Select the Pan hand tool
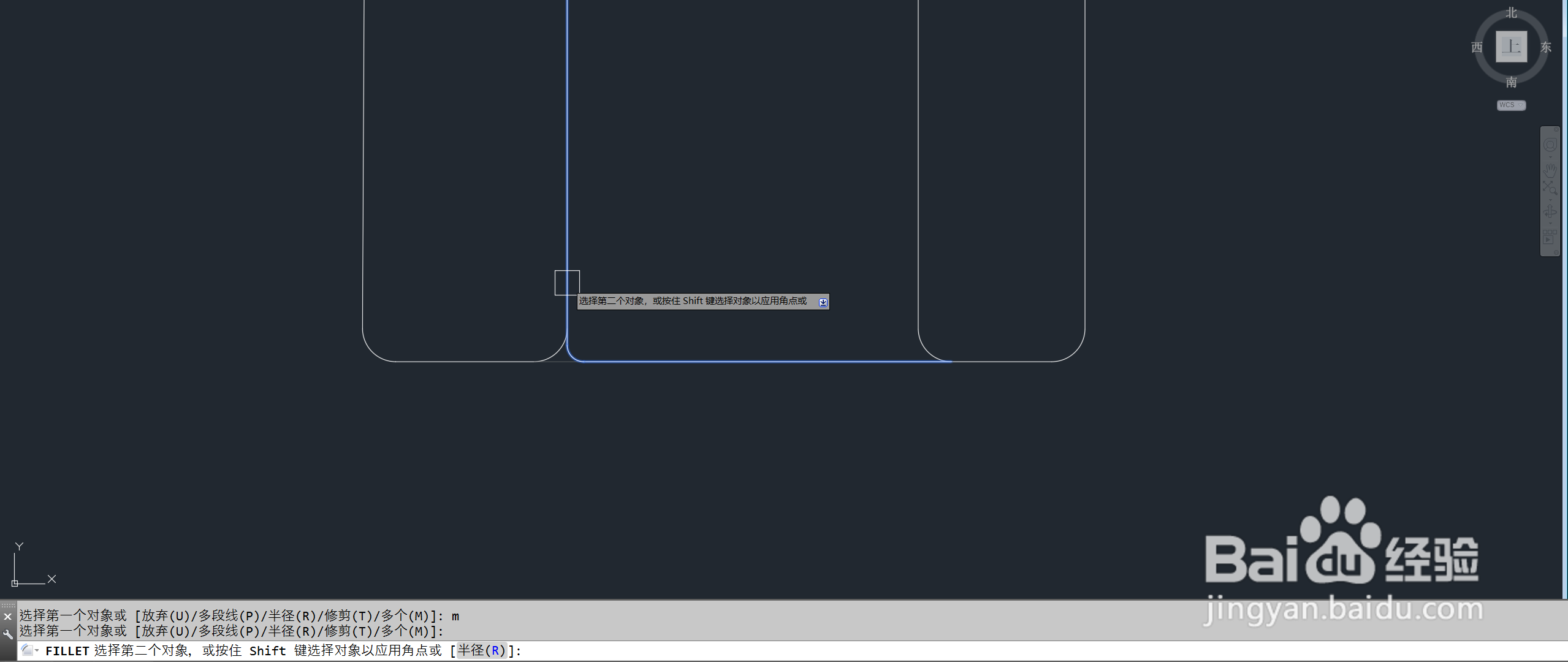 tap(1550, 170)
